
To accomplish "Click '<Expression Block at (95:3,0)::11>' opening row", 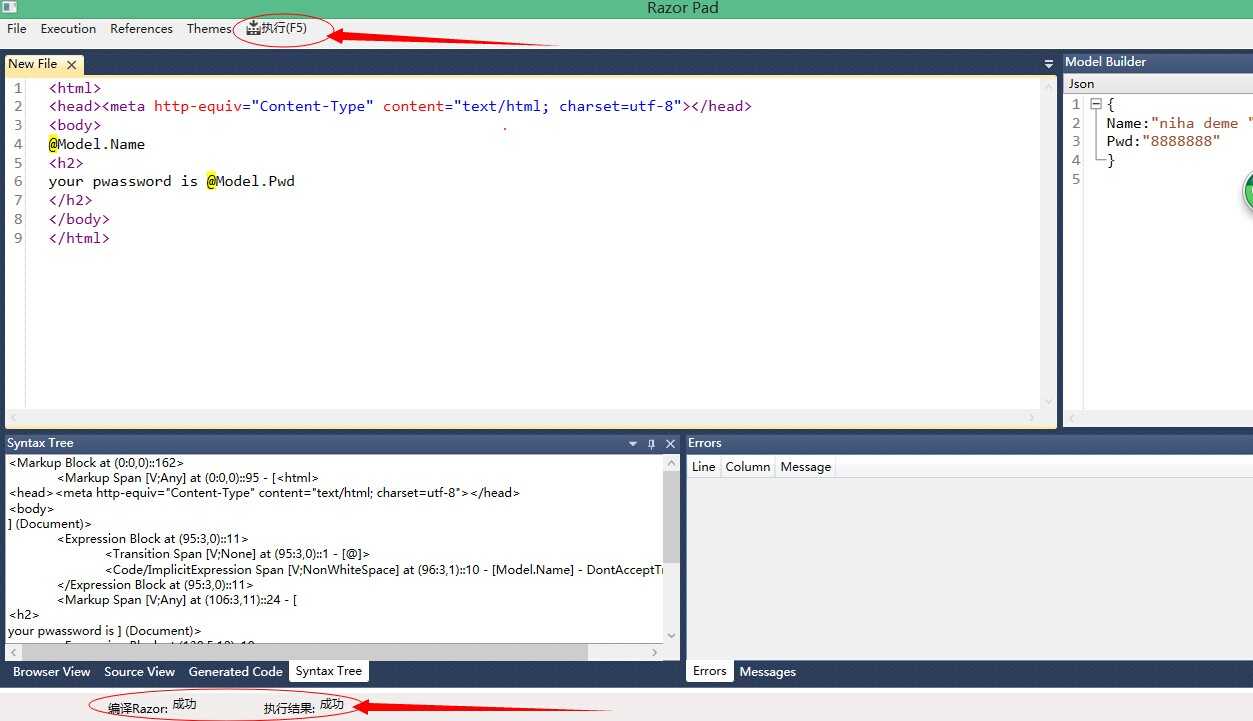I will pyautogui.click(x=153, y=539).
